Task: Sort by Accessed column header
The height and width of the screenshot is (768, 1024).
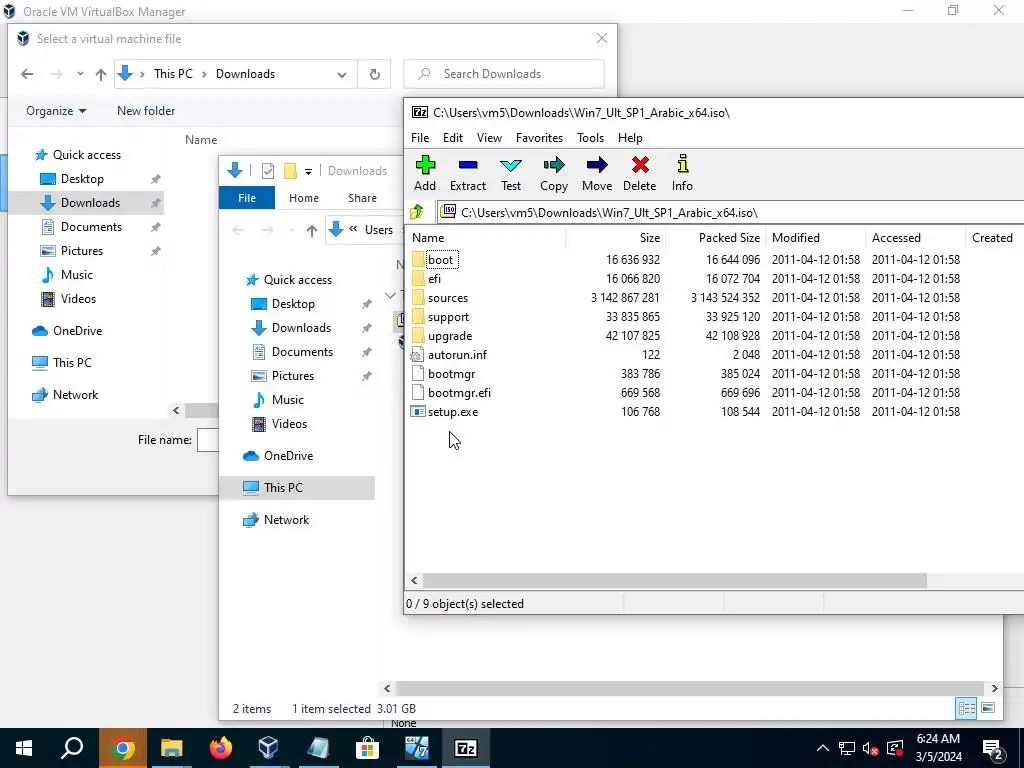Action: tap(916, 238)
